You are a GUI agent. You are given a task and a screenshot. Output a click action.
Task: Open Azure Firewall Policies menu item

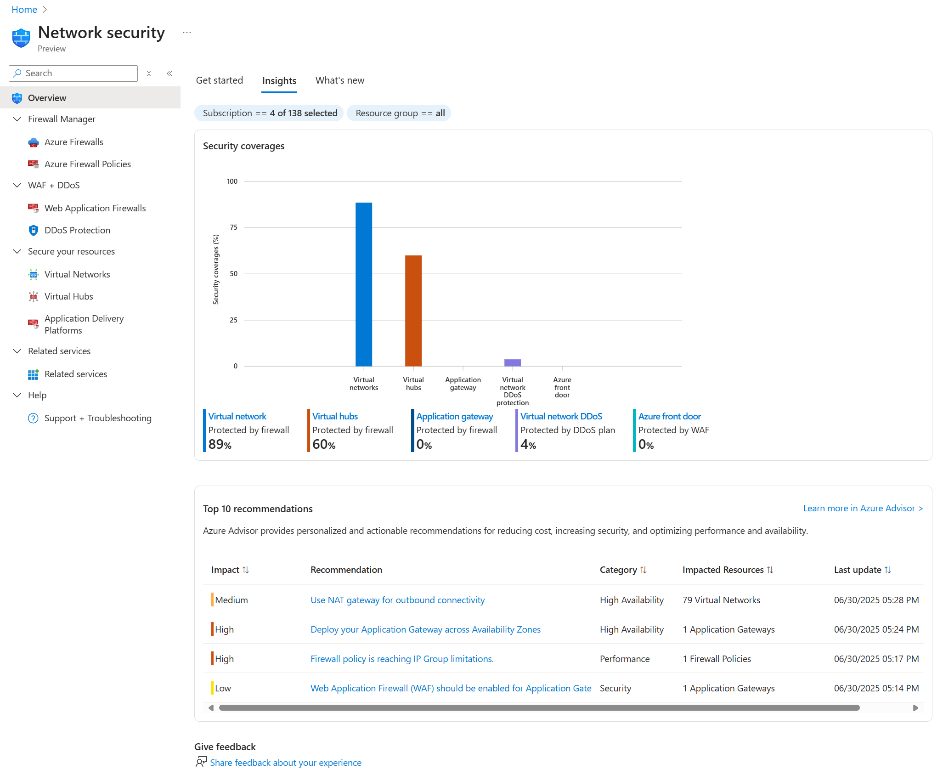90,164
